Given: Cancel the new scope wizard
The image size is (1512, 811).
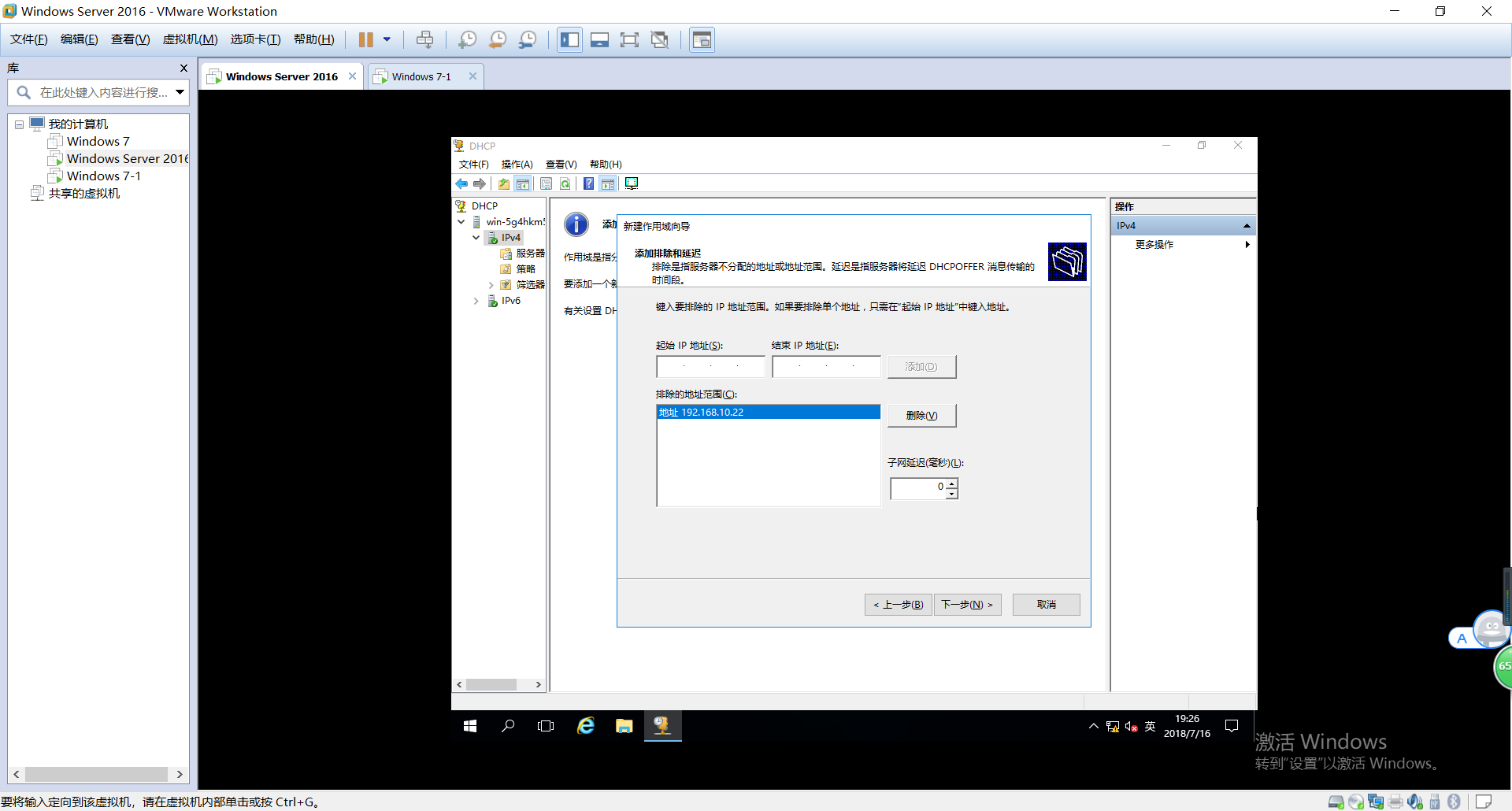Looking at the screenshot, I should pos(1046,605).
